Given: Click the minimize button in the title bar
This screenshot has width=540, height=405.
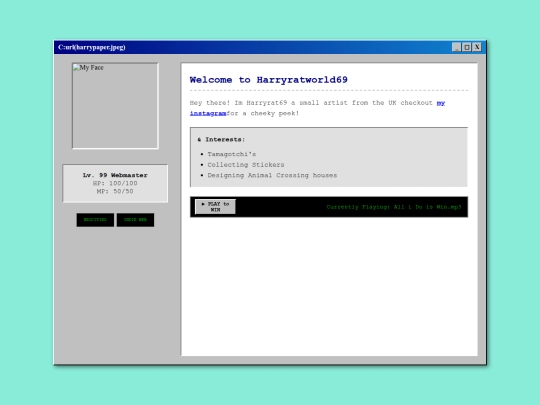Looking at the screenshot, I should point(457,47).
